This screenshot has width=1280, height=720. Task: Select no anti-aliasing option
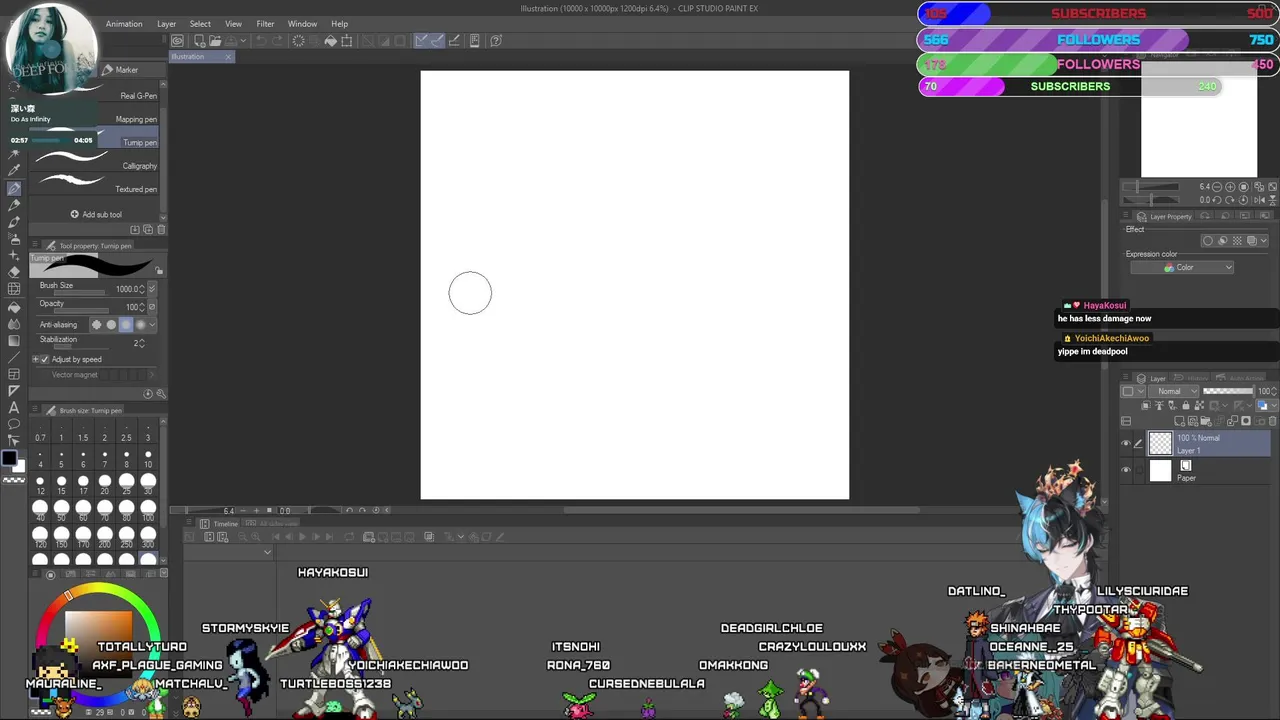(96, 324)
